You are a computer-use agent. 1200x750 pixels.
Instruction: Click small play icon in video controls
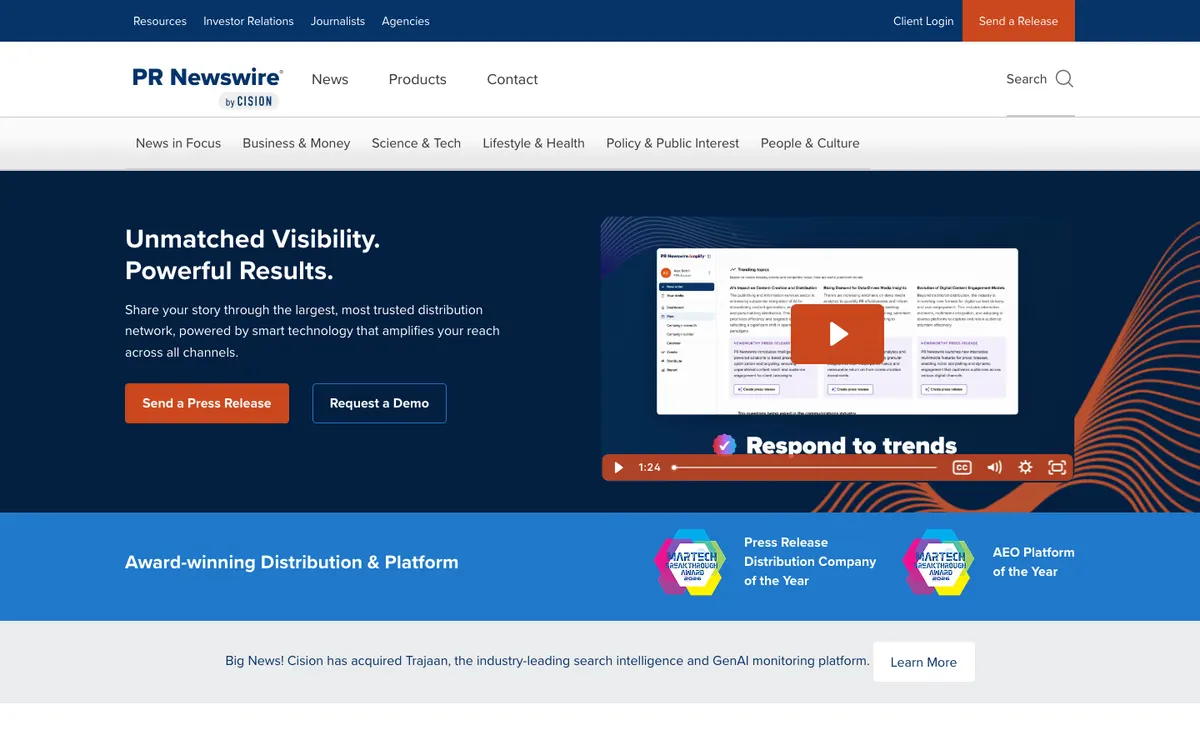pyautogui.click(x=618, y=467)
